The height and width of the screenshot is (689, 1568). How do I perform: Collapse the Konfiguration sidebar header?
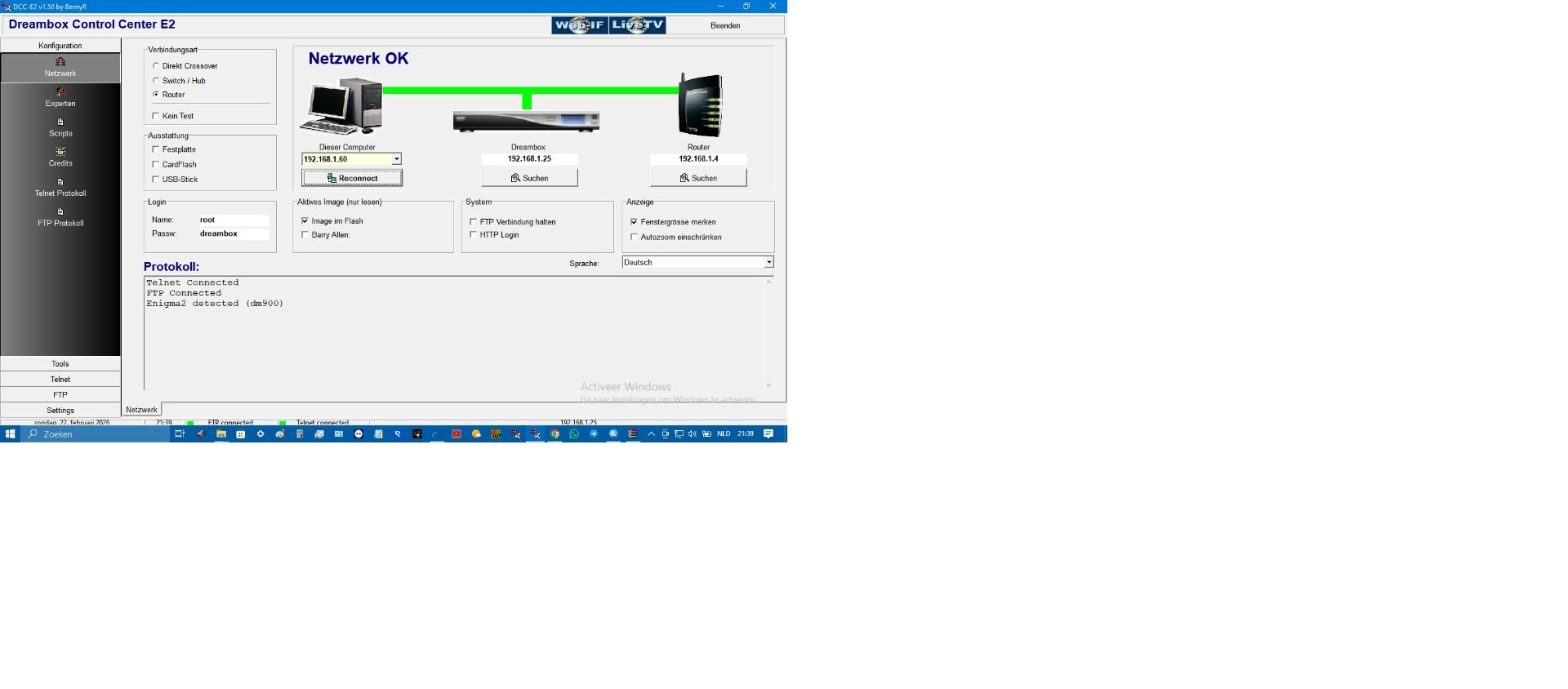click(x=60, y=46)
